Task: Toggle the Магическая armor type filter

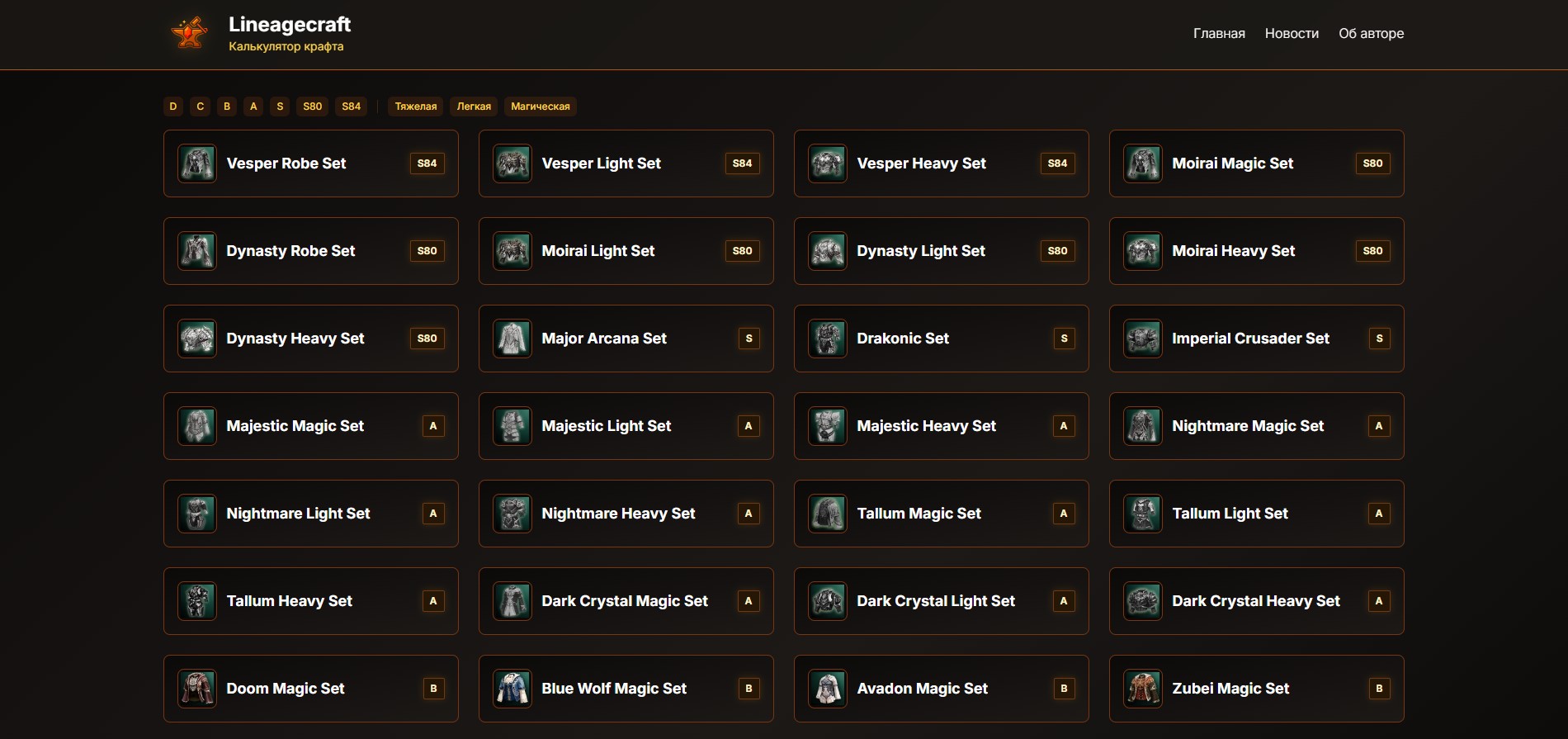Action: [x=540, y=107]
